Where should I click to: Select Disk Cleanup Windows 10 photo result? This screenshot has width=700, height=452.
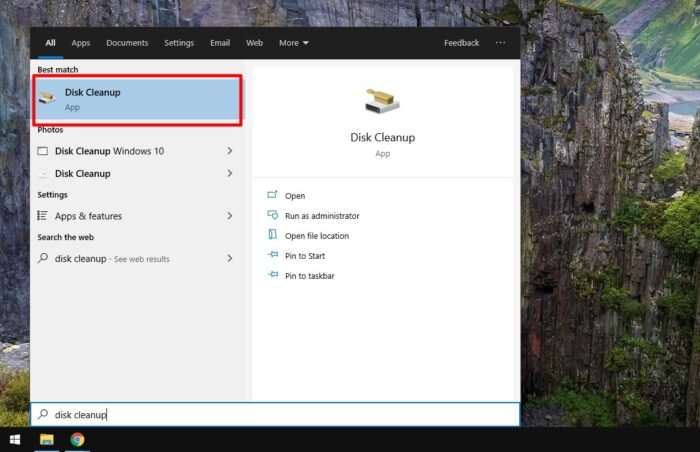[138, 151]
